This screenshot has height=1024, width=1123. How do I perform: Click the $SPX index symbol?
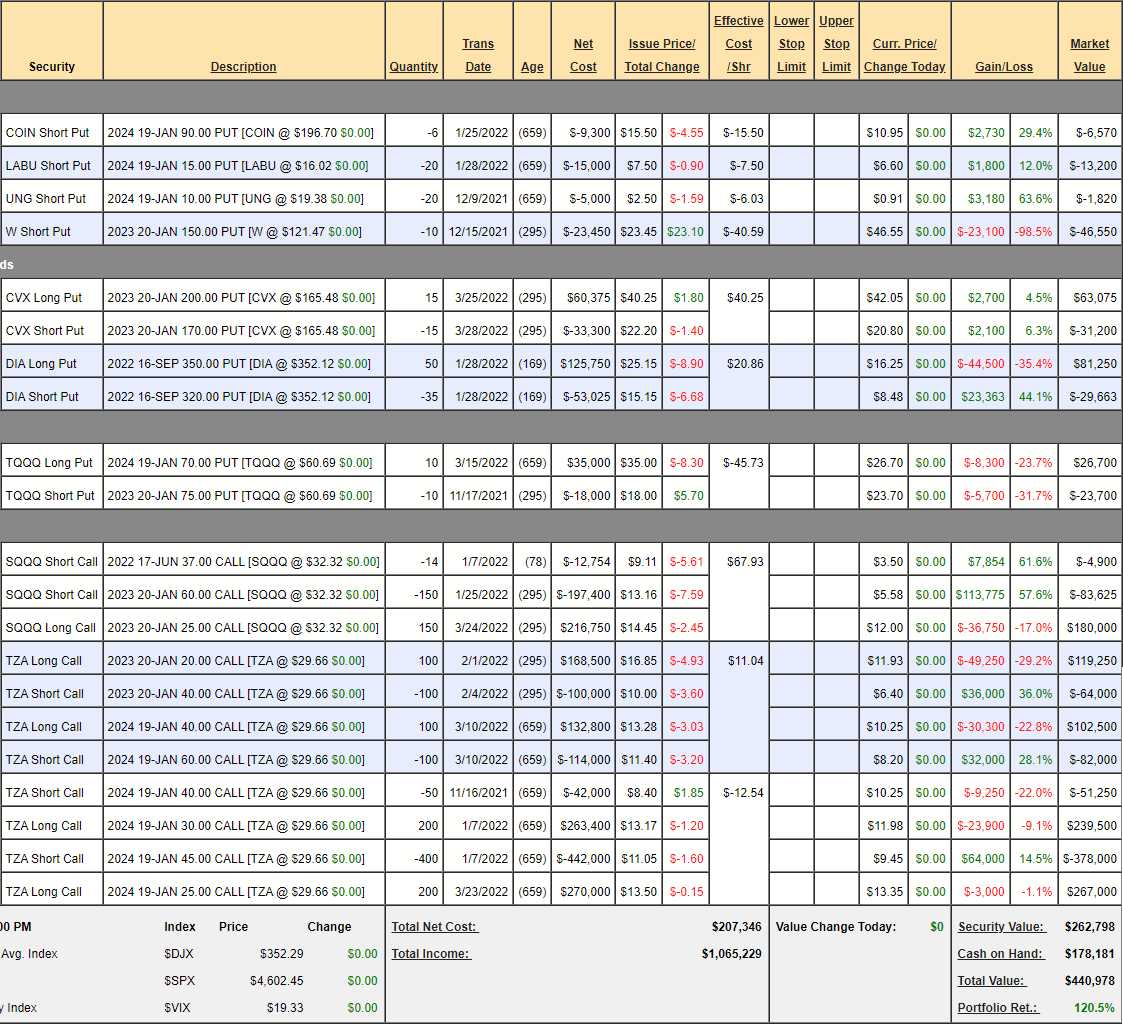179,981
